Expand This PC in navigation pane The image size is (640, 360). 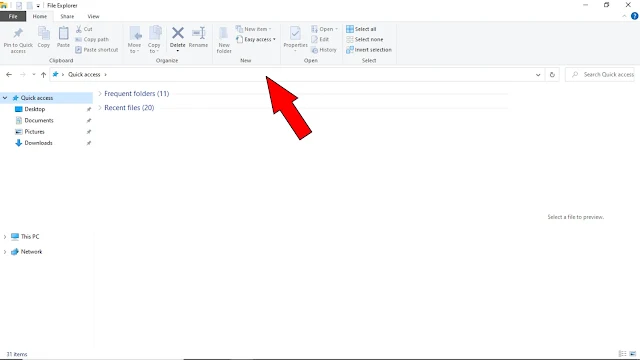point(5,237)
